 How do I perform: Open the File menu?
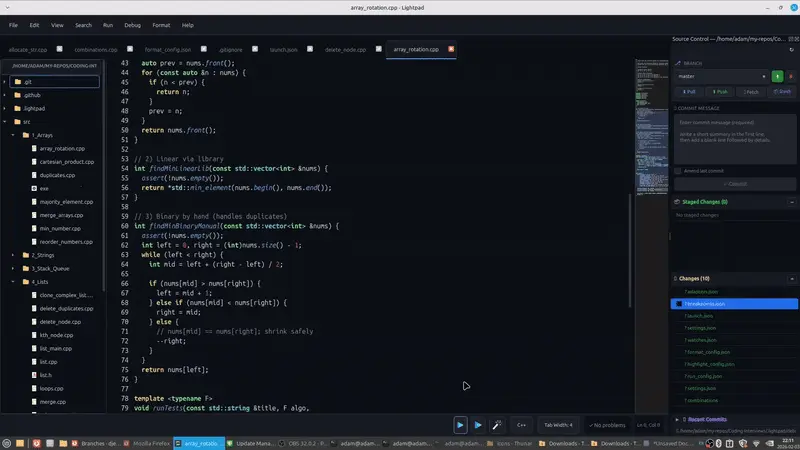pos(13,25)
